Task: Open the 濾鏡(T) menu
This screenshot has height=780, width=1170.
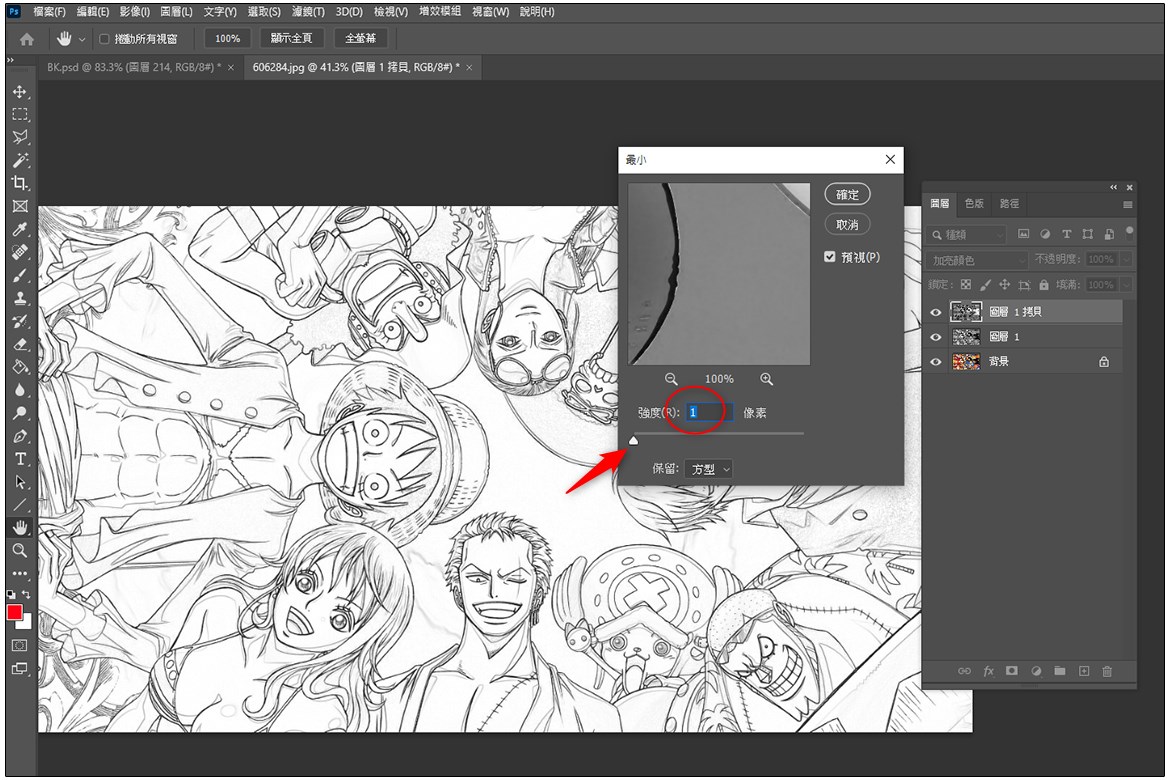Action: click(308, 12)
